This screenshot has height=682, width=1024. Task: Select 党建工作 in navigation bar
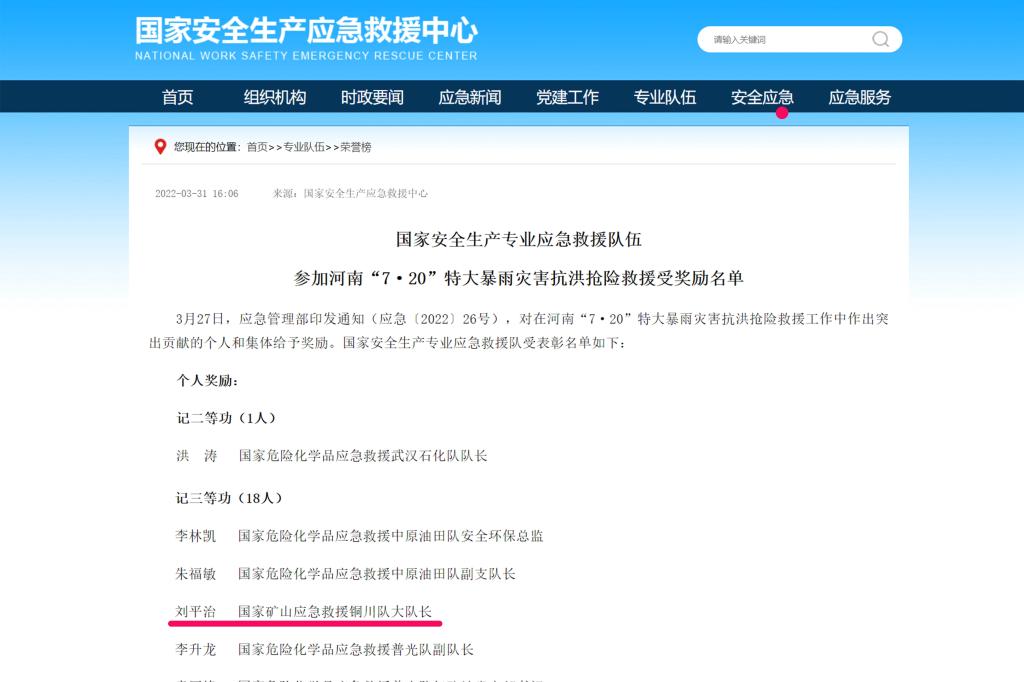point(567,97)
